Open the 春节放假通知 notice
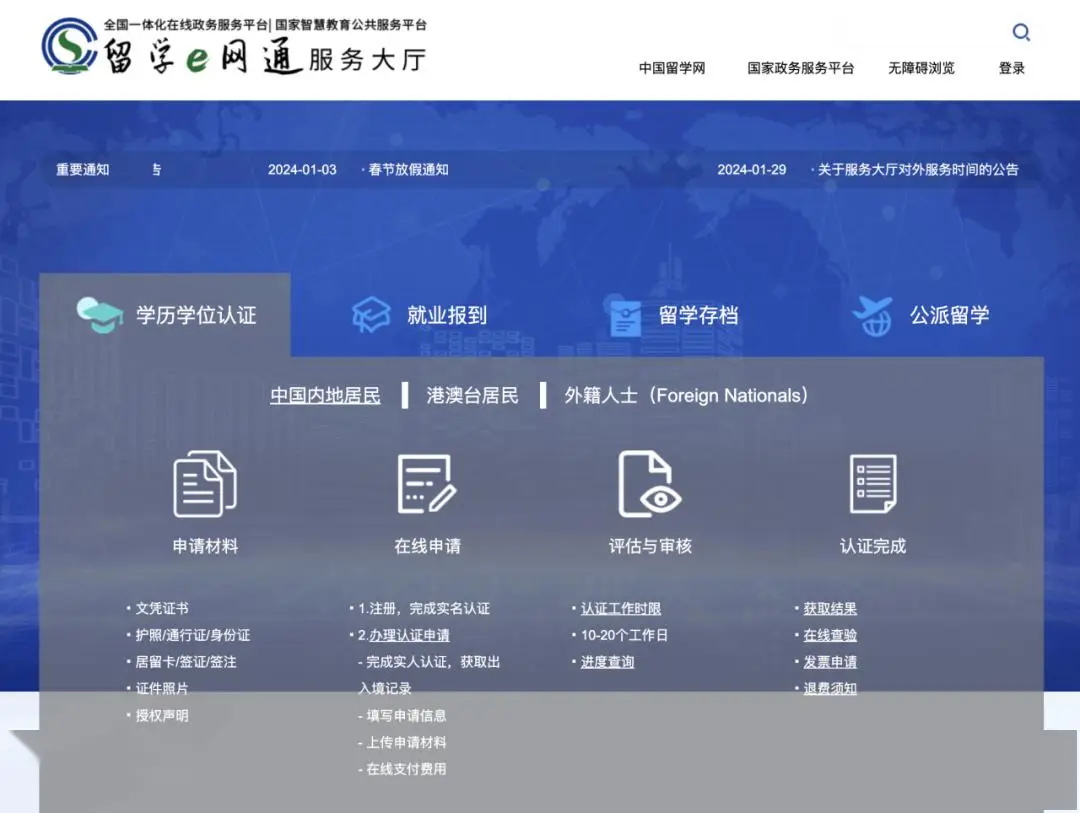The image size is (1080, 813). (x=408, y=170)
